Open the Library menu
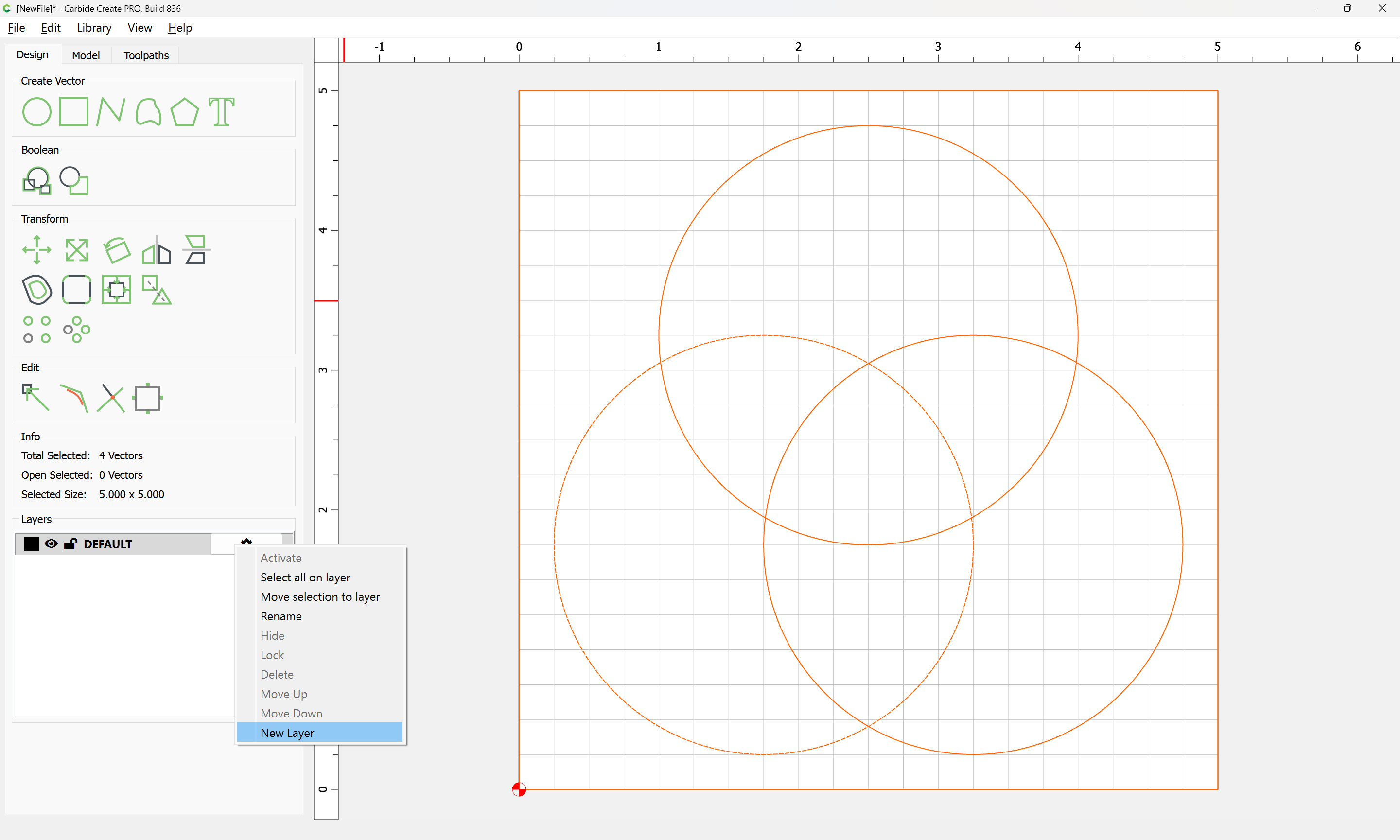Screen dimensions: 1400x840 point(94,28)
